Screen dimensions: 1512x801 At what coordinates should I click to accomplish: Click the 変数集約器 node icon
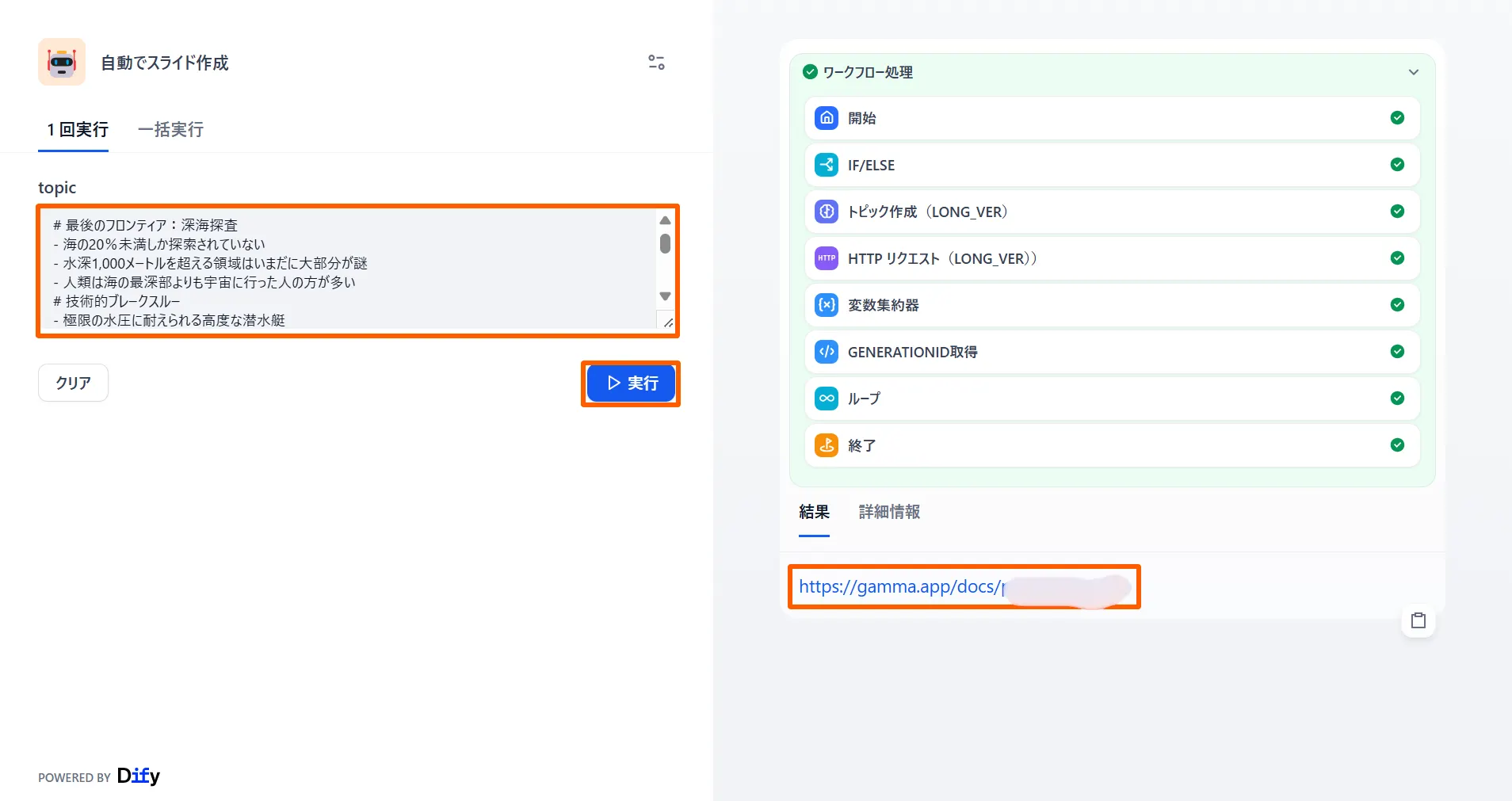tap(827, 305)
